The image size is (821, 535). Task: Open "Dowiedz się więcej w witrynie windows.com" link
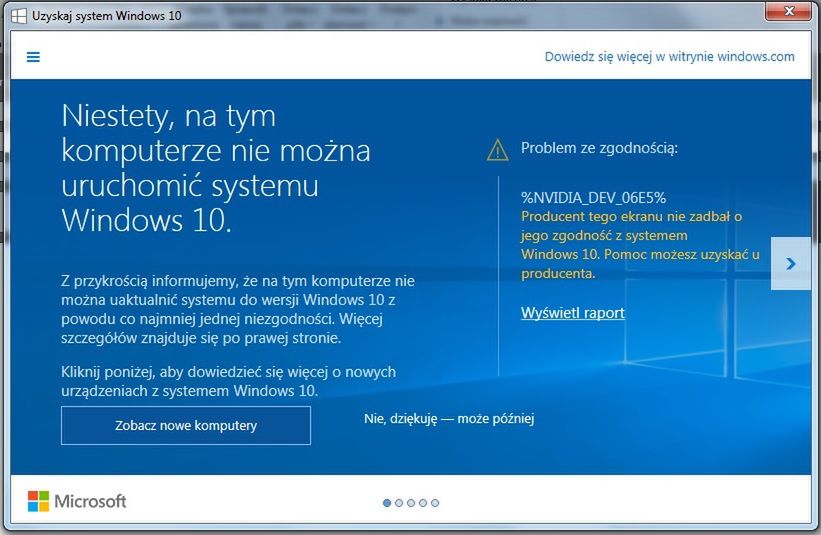tap(669, 57)
